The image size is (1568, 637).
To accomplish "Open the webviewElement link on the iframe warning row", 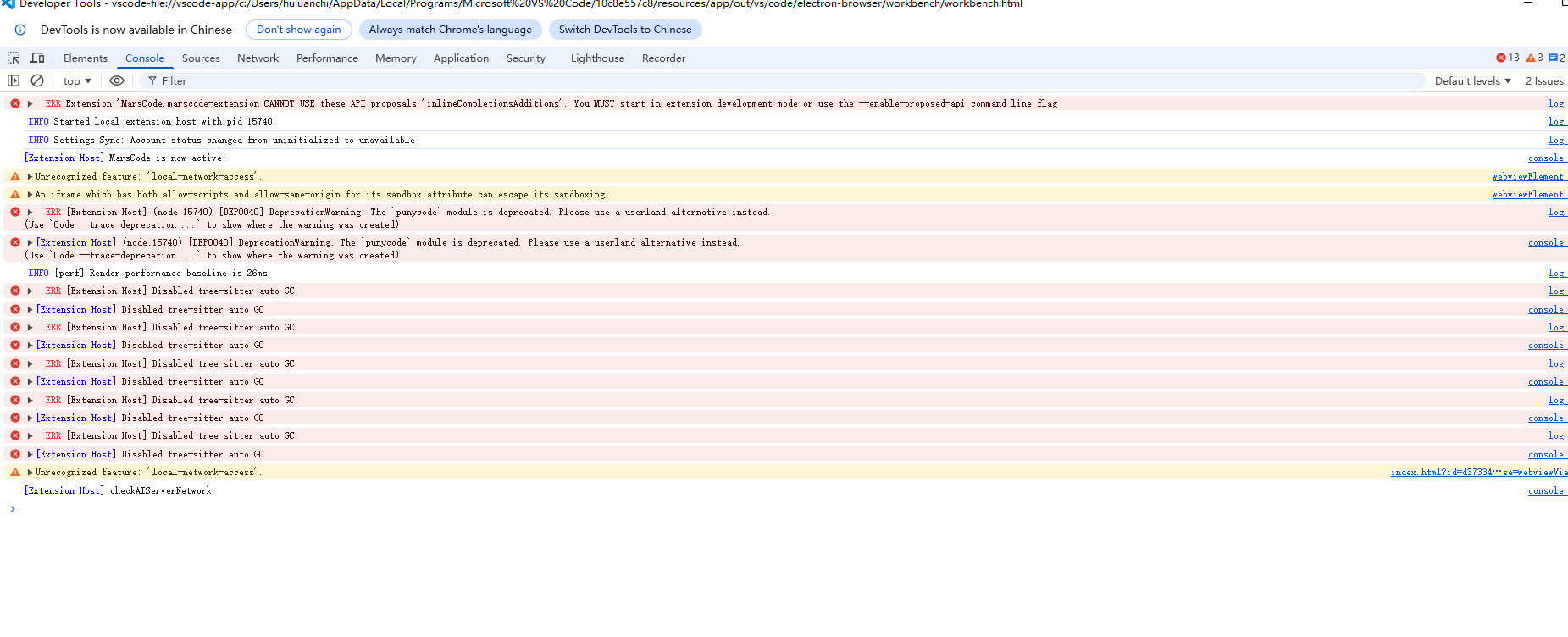I will tap(1529, 194).
